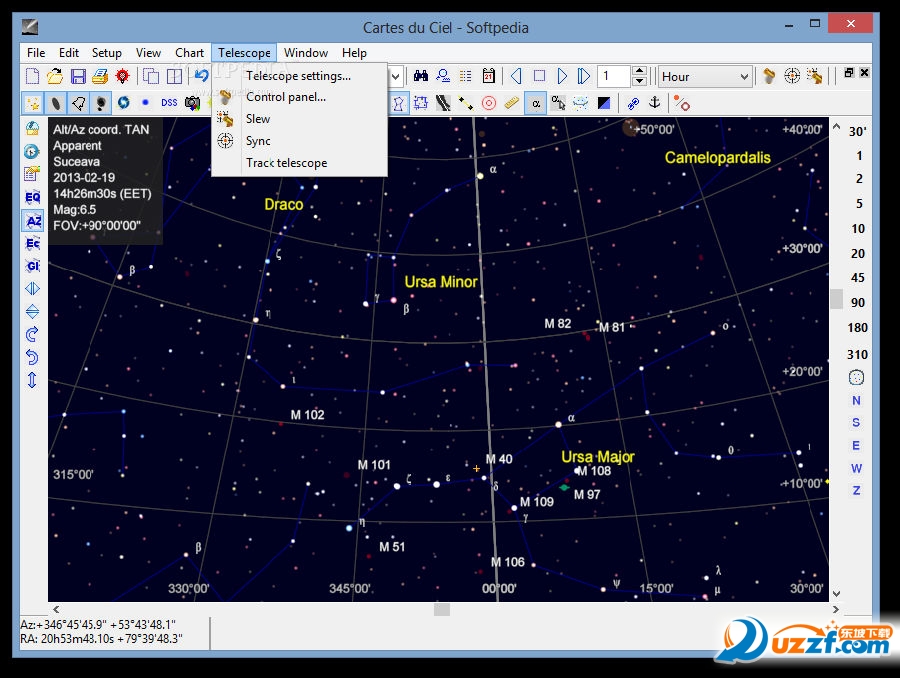Choose Slew from the Telescope menu
This screenshot has height=678, width=900.
pos(258,119)
